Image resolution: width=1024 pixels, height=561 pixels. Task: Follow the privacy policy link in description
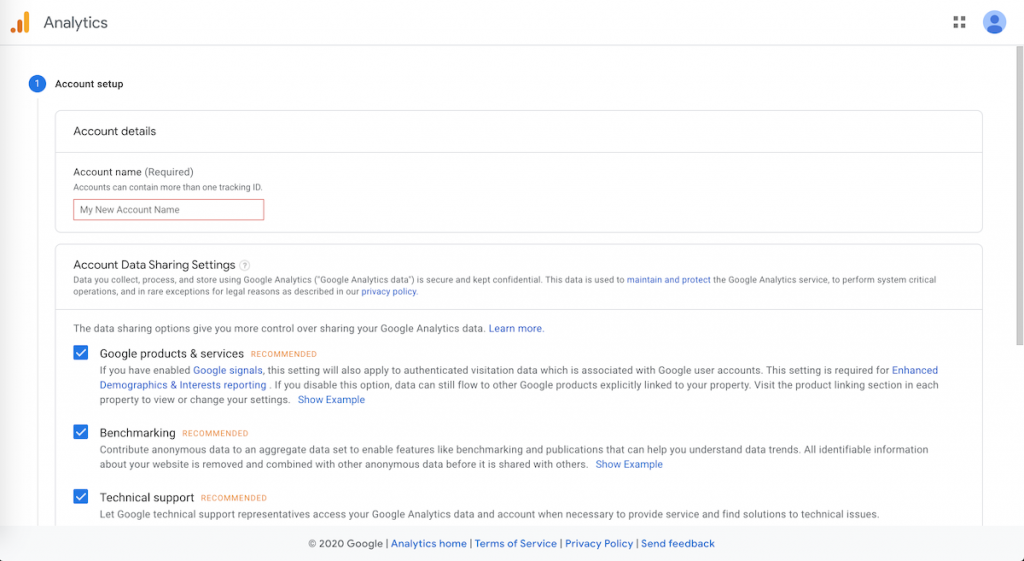389,292
